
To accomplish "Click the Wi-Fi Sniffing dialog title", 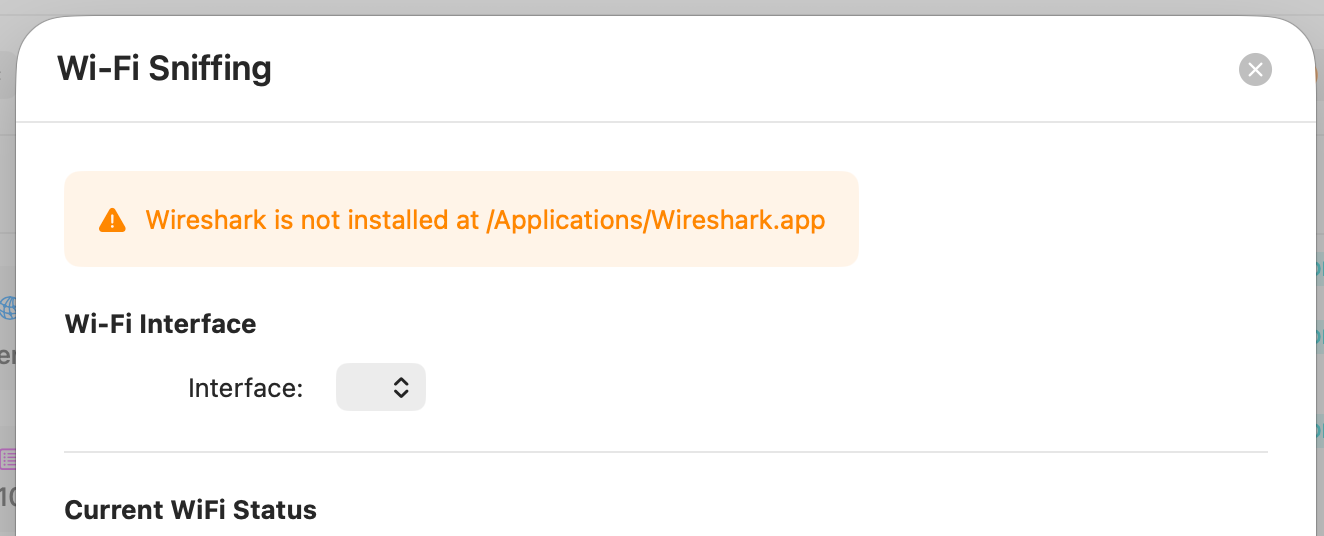I will point(164,69).
